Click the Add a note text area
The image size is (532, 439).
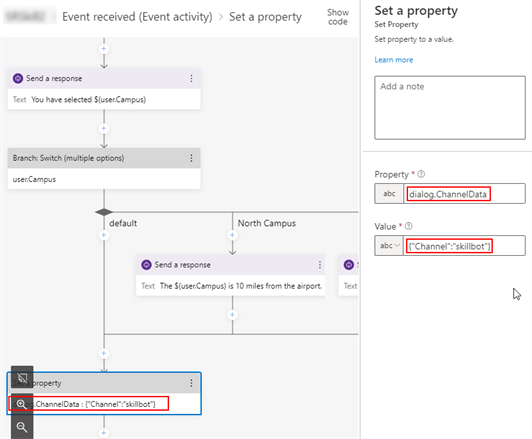coord(450,108)
